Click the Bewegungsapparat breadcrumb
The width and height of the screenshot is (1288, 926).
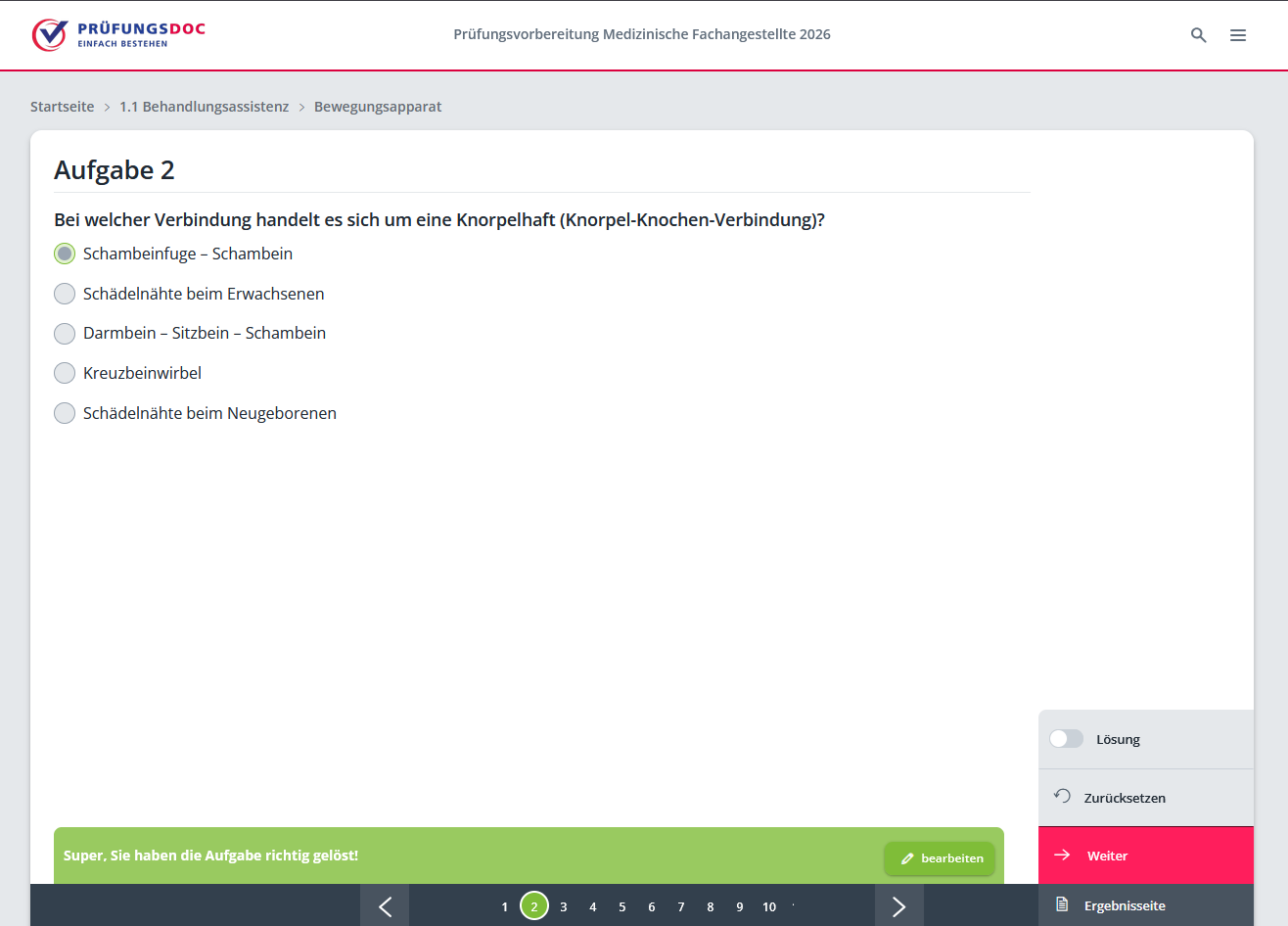click(x=378, y=107)
